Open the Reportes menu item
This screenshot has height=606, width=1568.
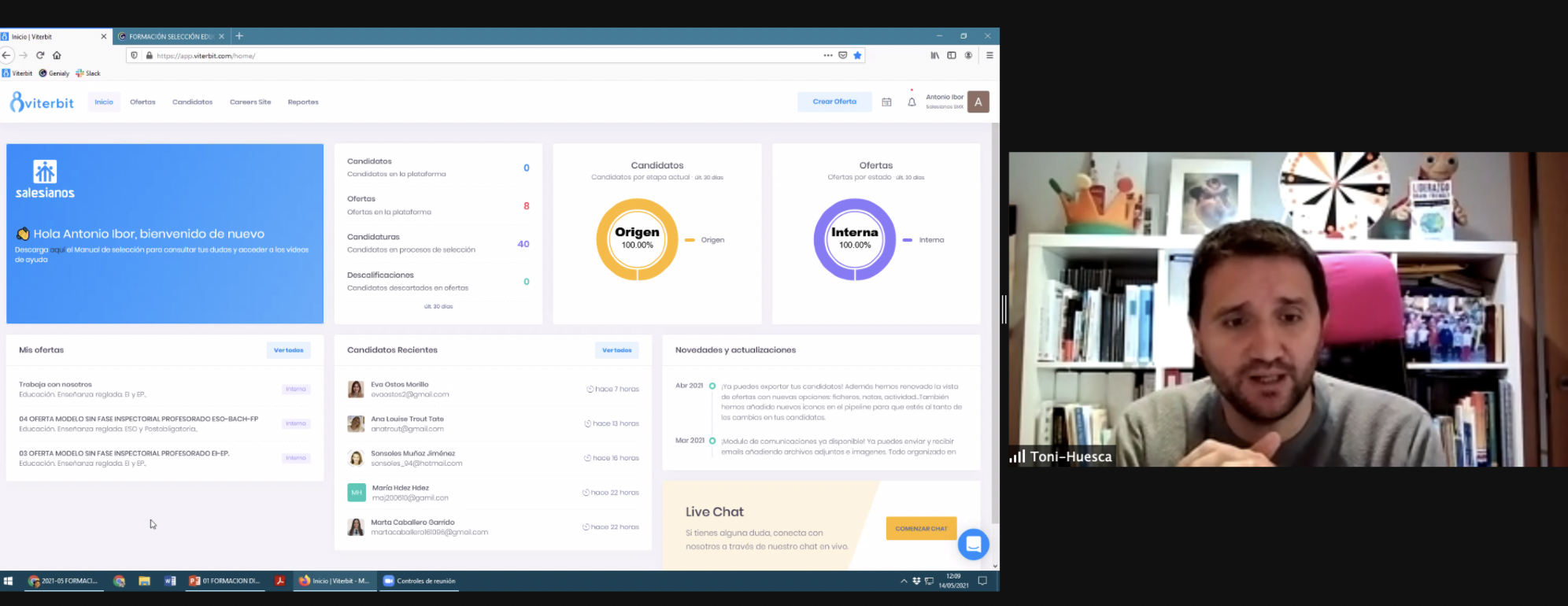pyautogui.click(x=303, y=102)
